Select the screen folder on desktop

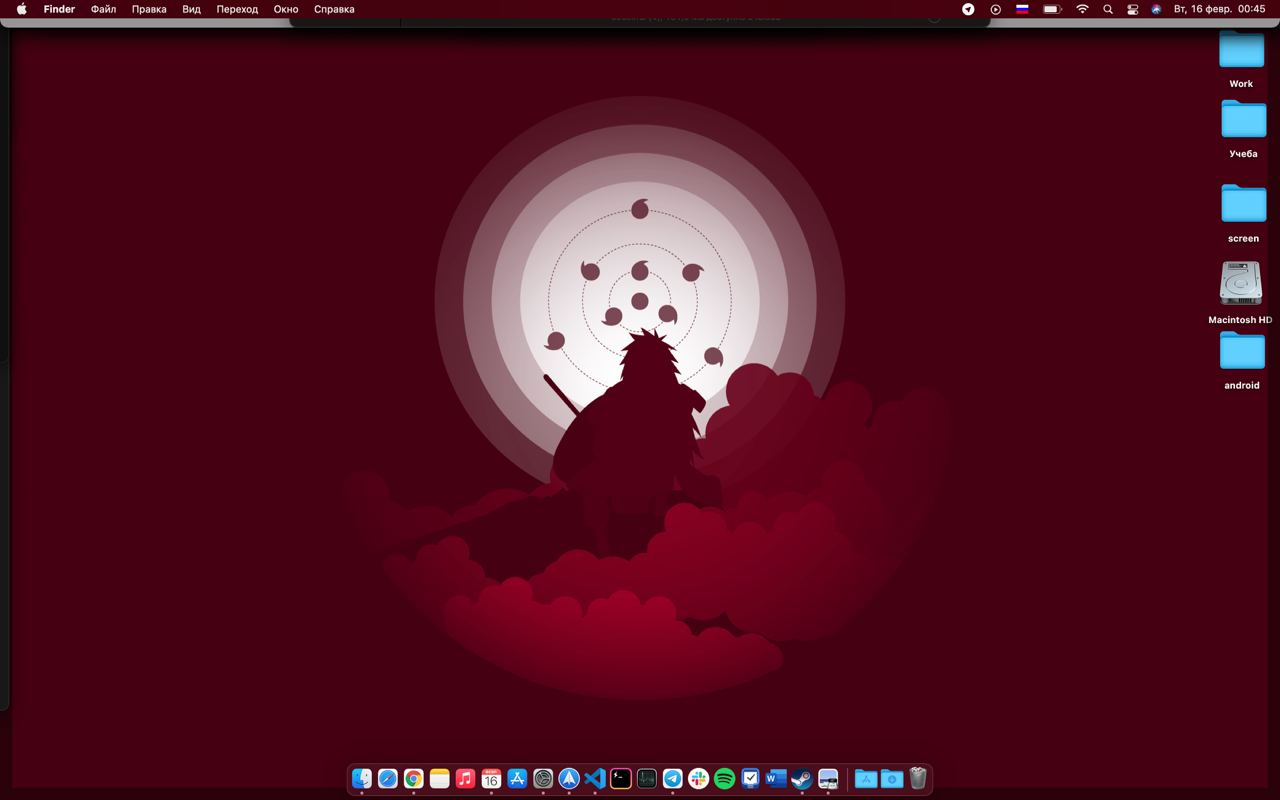(x=1243, y=203)
